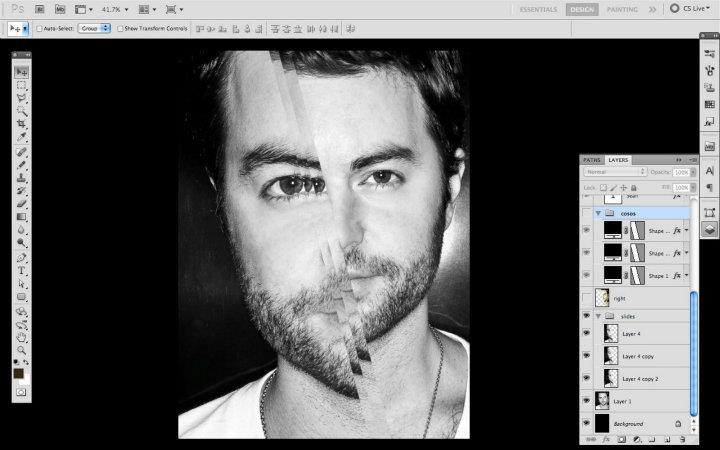This screenshot has height=450, width=720.
Task: Select the Zoom tool
Action: (21, 350)
